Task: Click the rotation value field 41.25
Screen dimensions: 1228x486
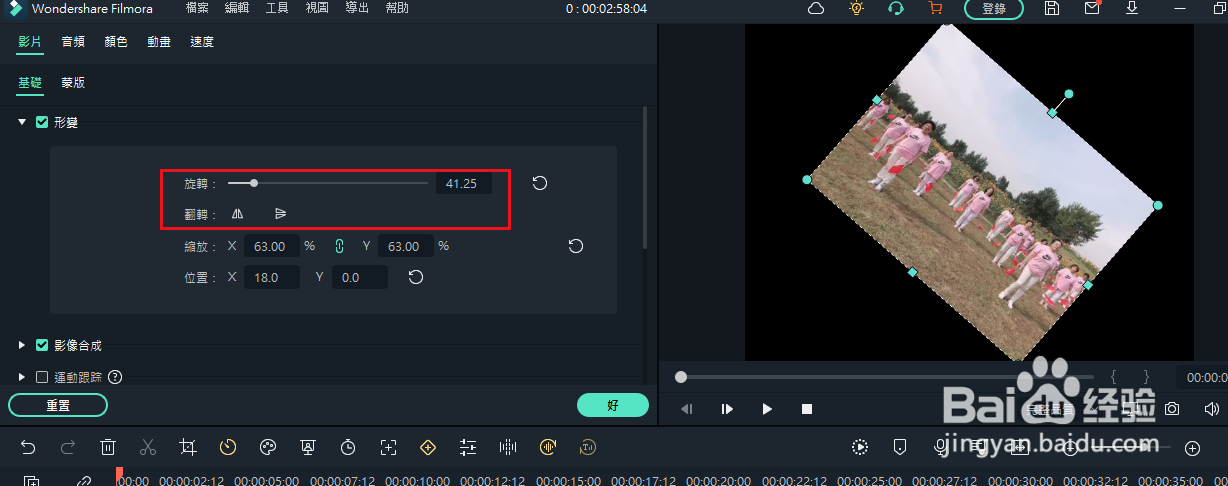Action: (x=463, y=183)
